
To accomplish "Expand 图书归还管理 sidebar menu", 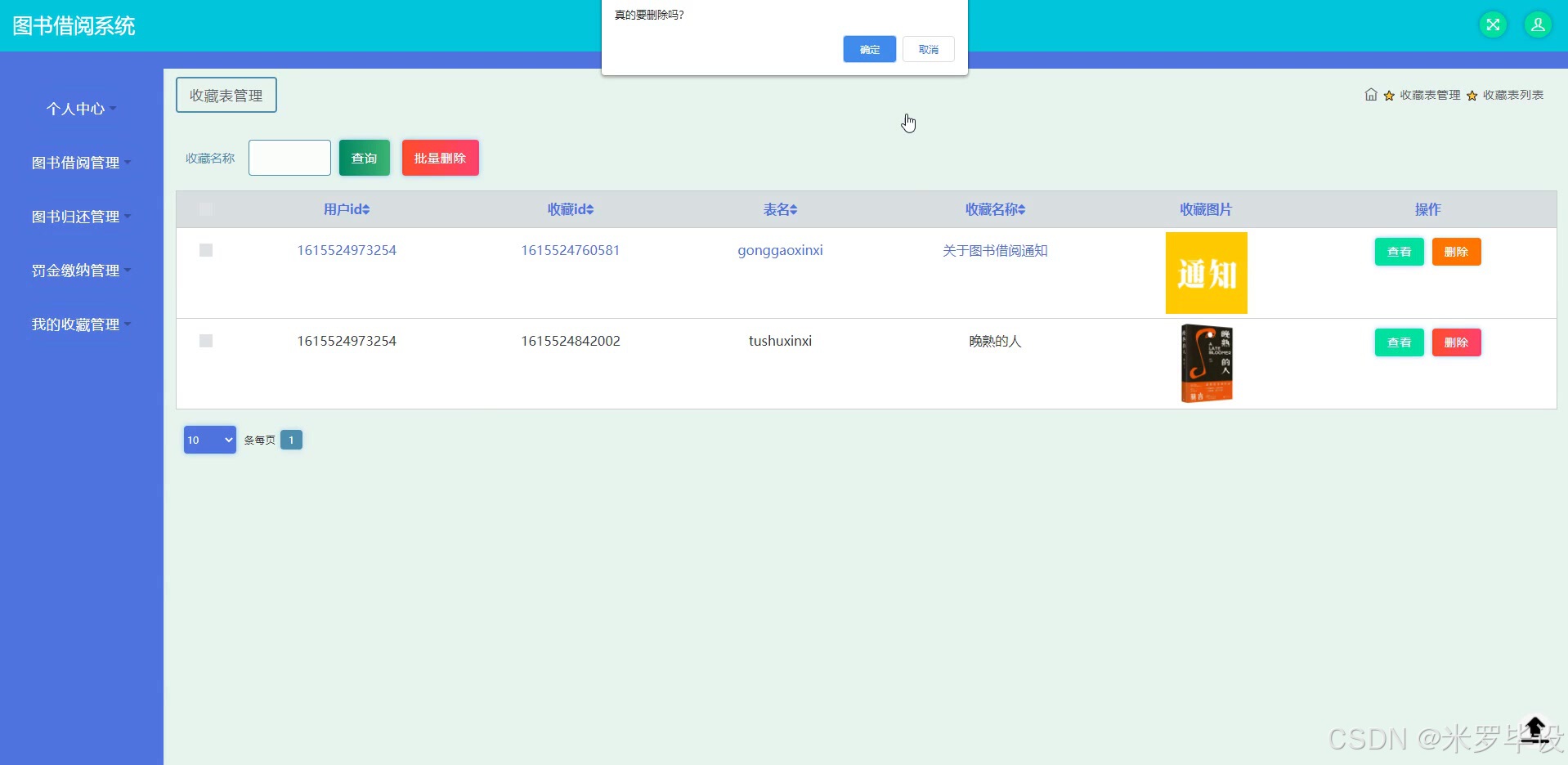I will click(x=82, y=217).
